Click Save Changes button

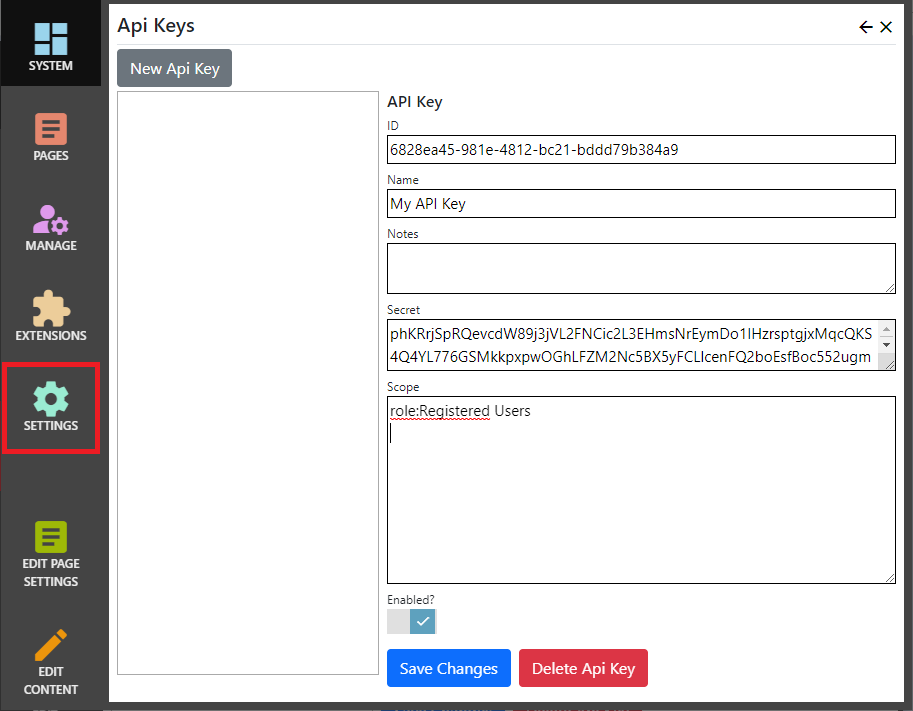[448, 668]
